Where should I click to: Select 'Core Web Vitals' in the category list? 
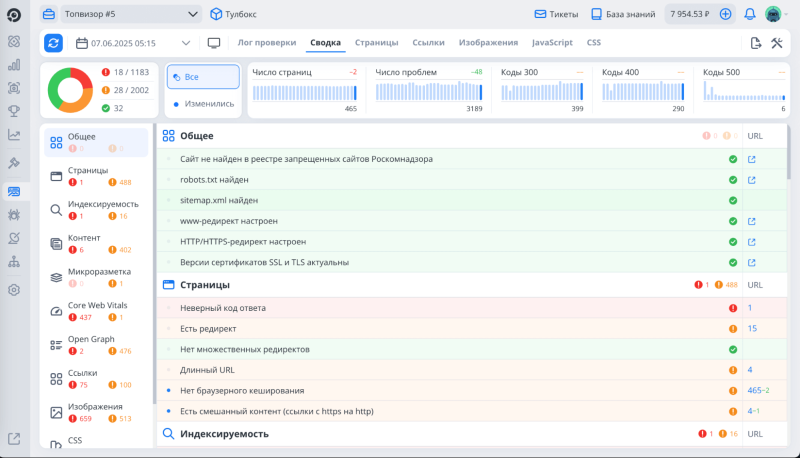pyautogui.click(x=97, y=305)
